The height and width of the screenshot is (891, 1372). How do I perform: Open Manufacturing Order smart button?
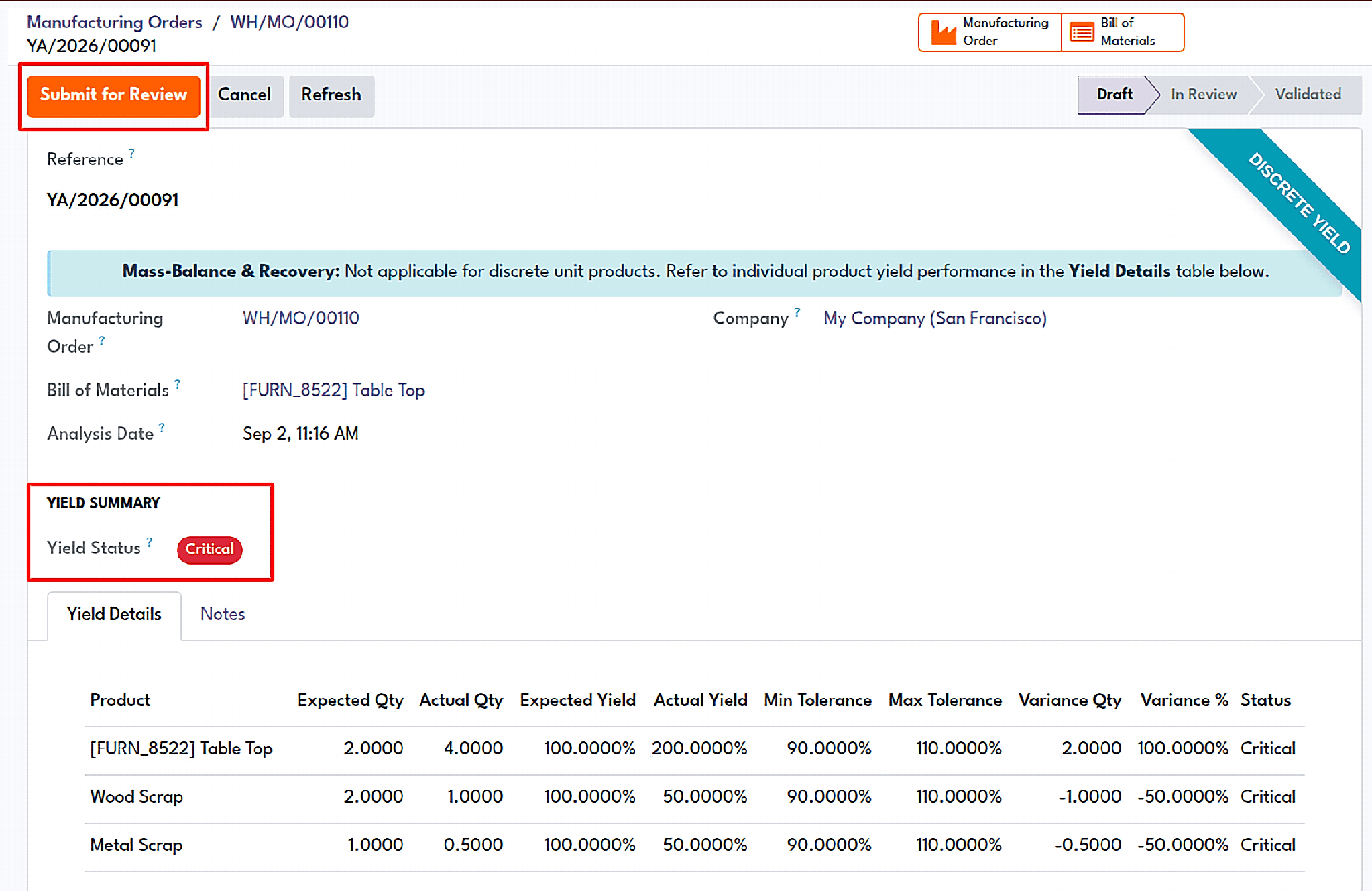coord(990,32)
